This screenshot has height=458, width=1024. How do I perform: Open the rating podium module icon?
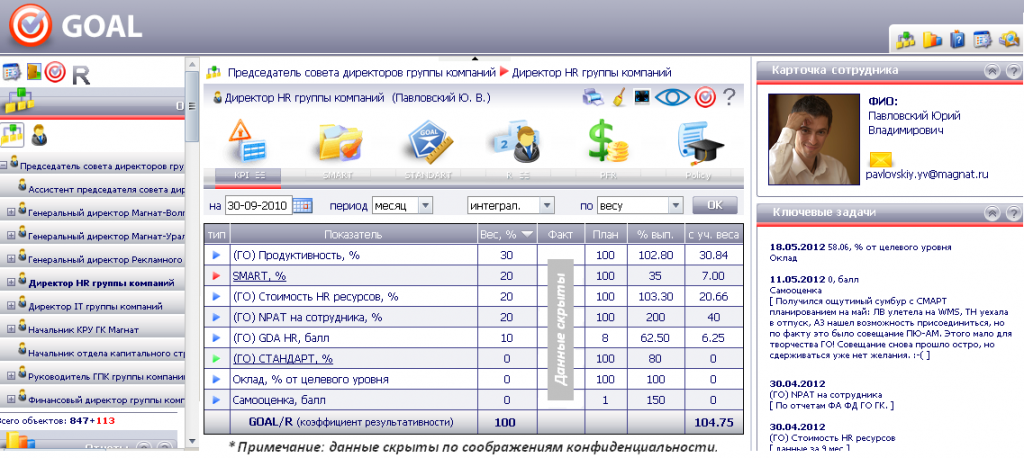(x=517, y=141)
